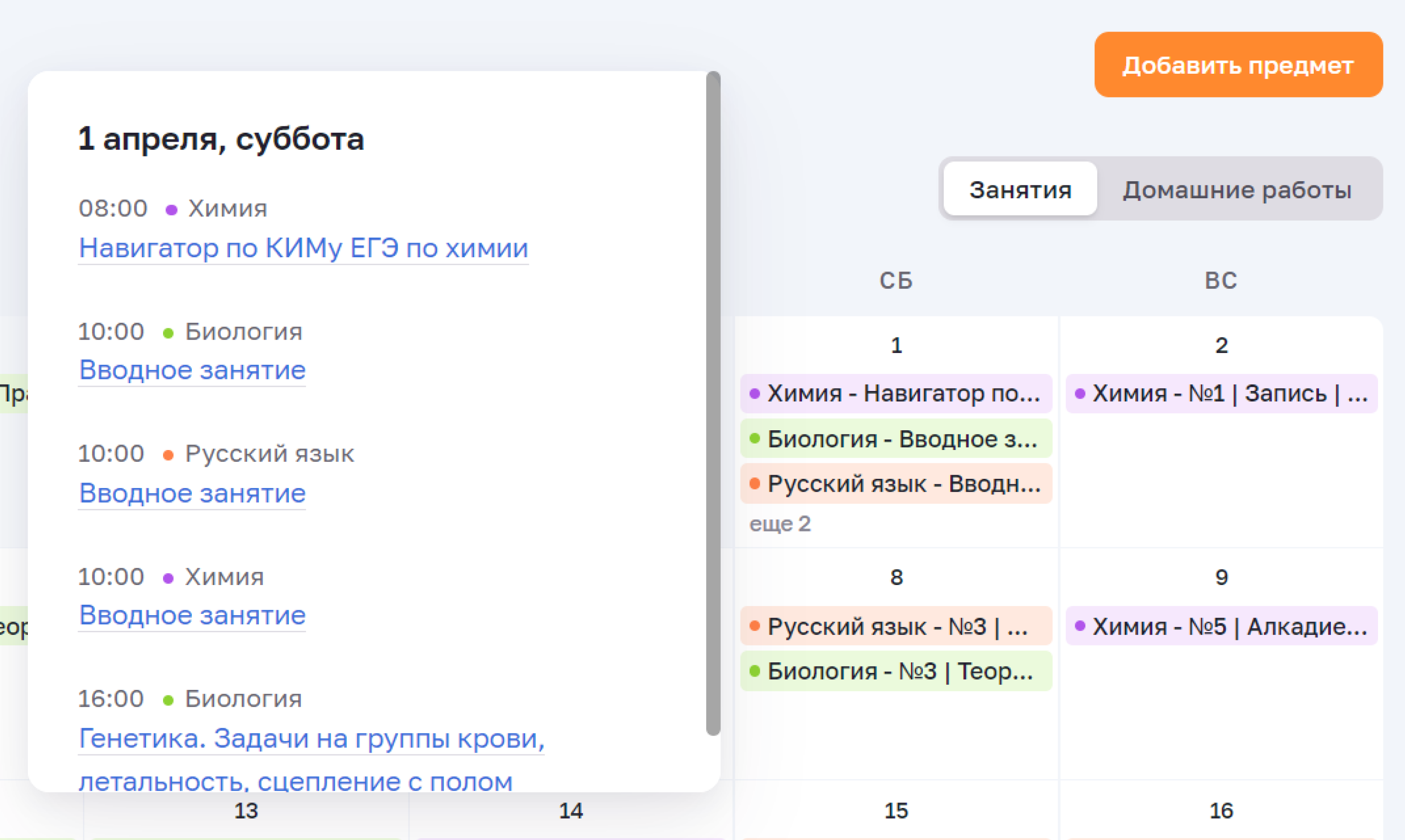
Task: Open Химия - №1 | Запись event on day 2
Action: coord(1221,393)
